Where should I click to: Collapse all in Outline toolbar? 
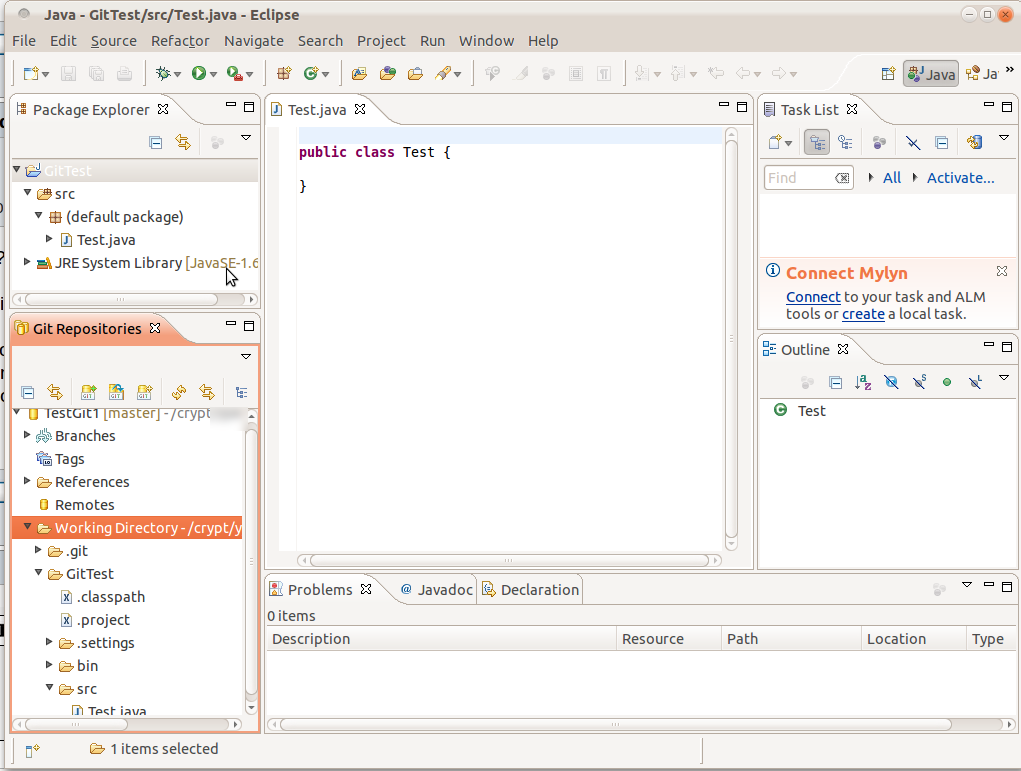click(x=835, y=382)
